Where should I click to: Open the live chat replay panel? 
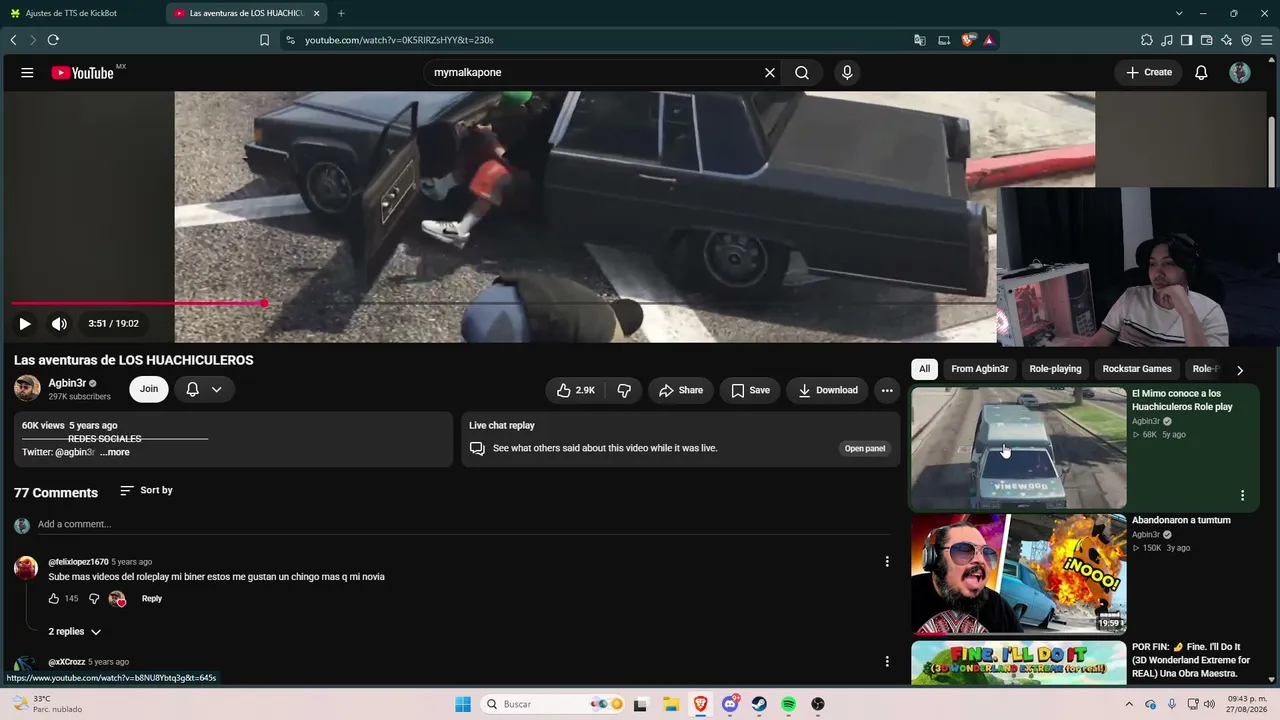coord(865,448)
